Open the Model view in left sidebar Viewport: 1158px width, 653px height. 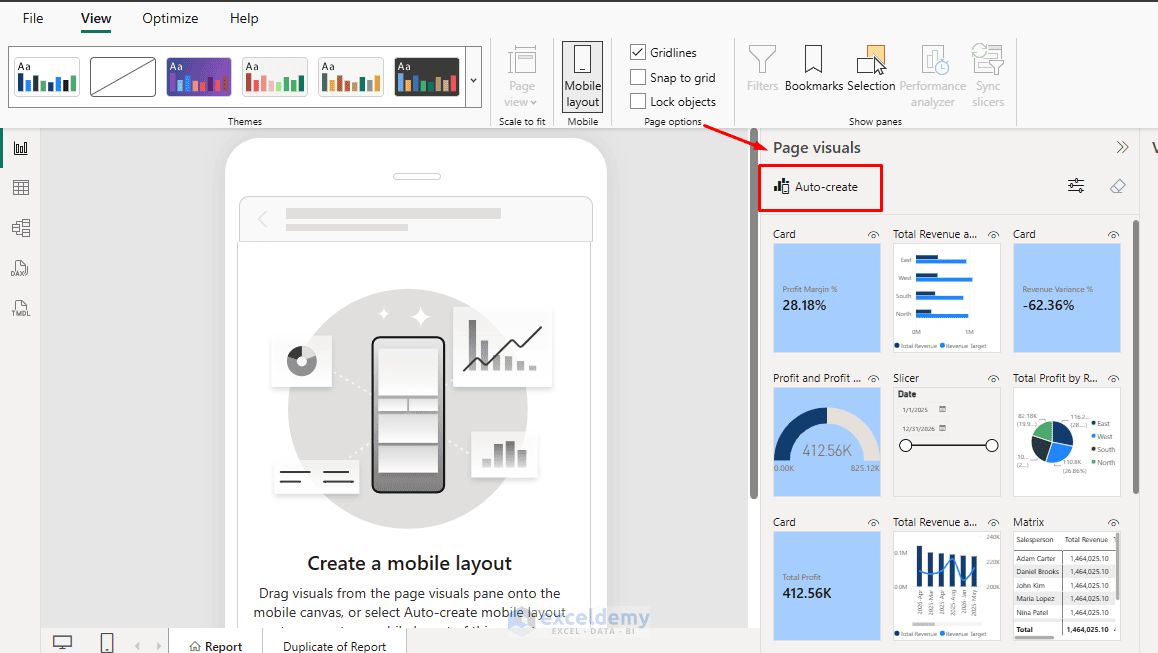pos(21,228)
